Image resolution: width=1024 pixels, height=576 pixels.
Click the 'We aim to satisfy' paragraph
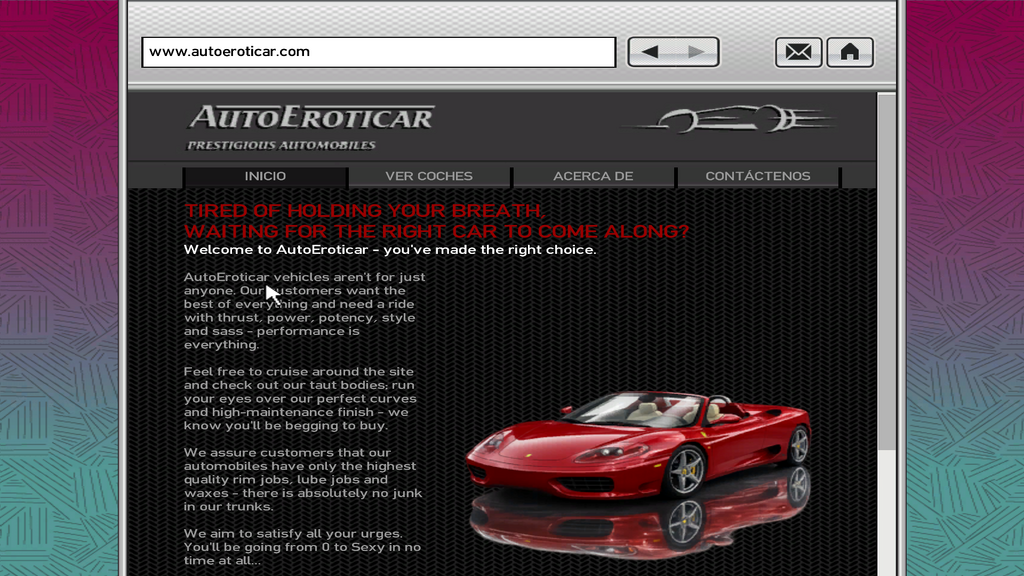(302, 547)
